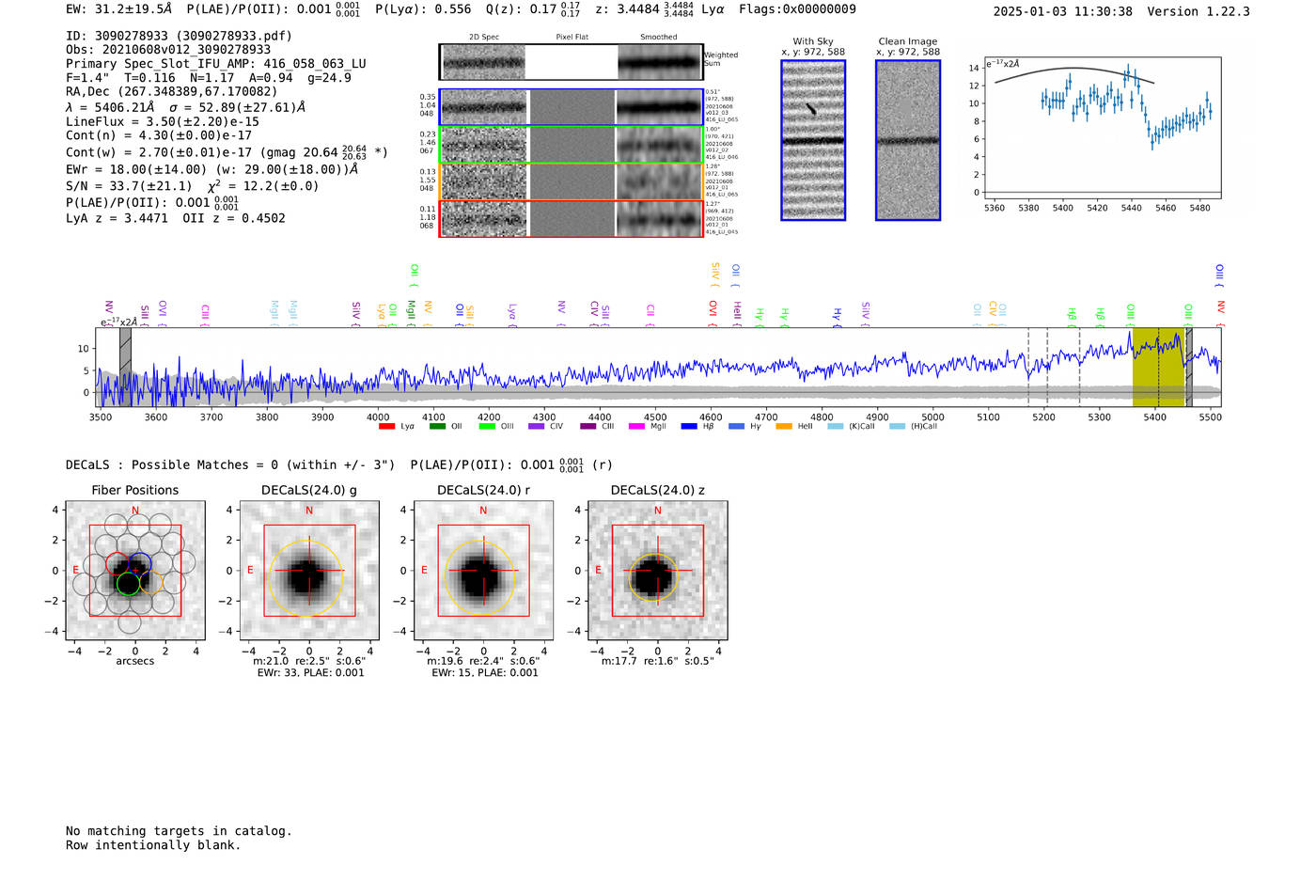
Task: Click the CIV purple legend swatch
Action: [536, 427]
